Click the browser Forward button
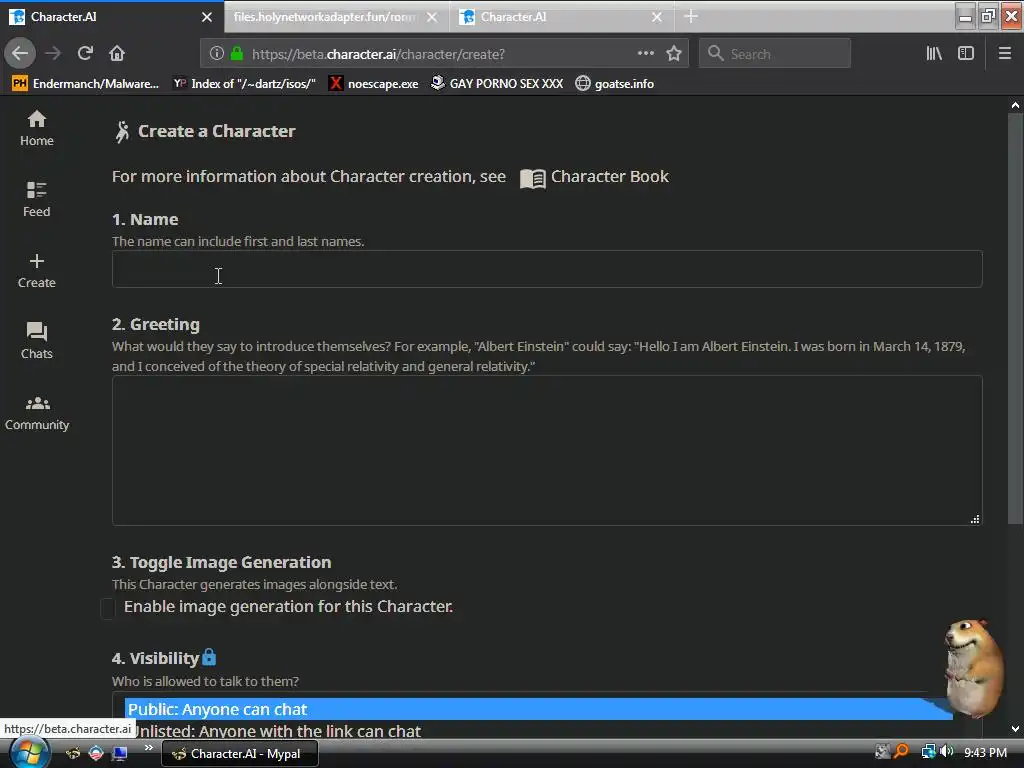This screenshot has height=768, width=1024. (53, 54)
